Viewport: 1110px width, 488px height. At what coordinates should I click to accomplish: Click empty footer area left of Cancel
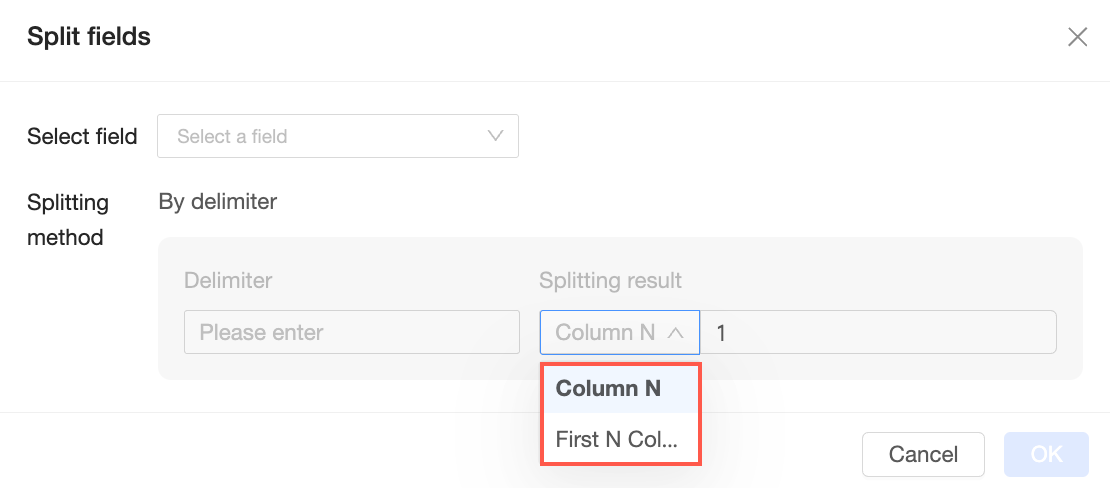300,454
